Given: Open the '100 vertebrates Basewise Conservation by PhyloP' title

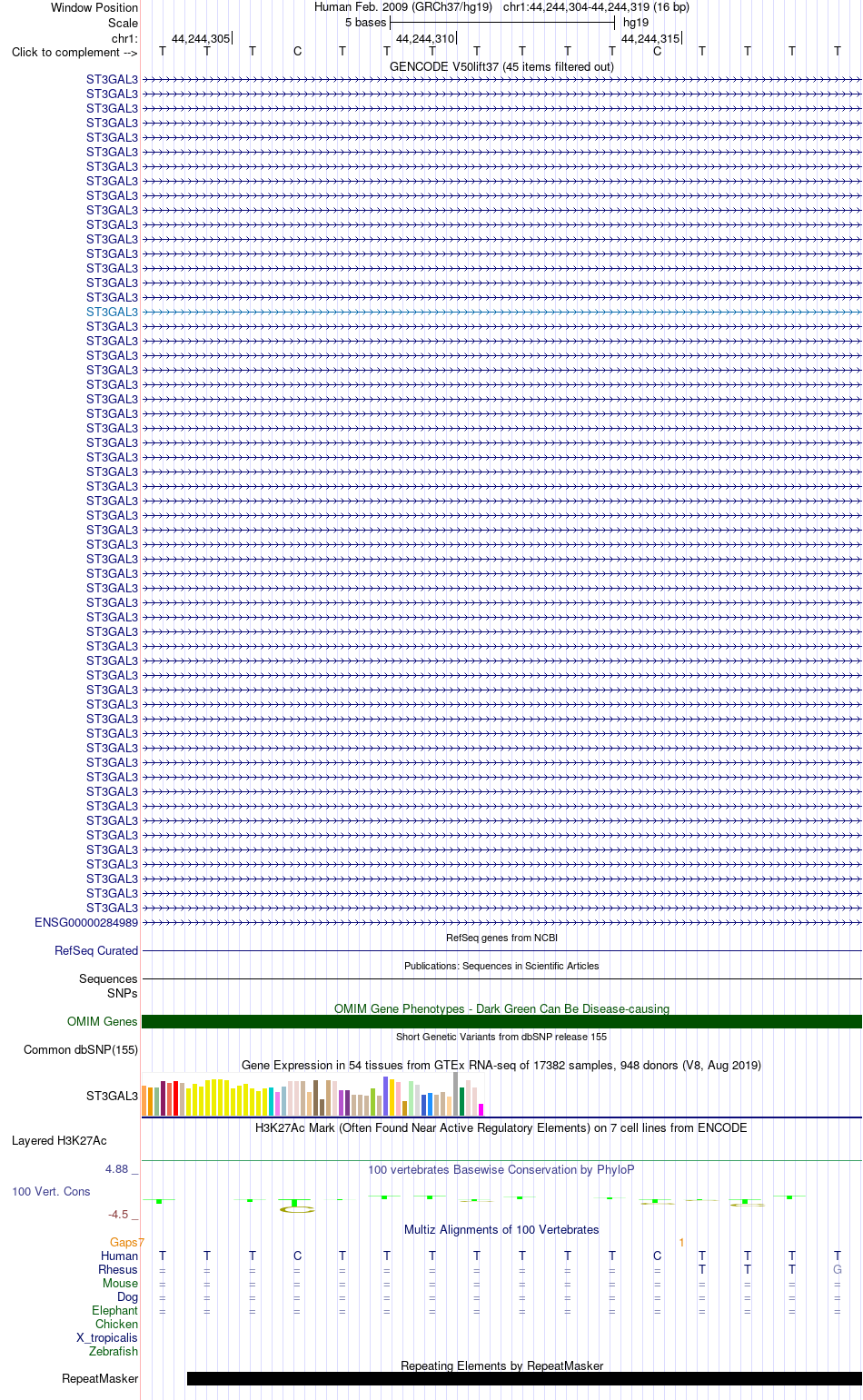Looking at the screenshot, I should (501, 1169).
